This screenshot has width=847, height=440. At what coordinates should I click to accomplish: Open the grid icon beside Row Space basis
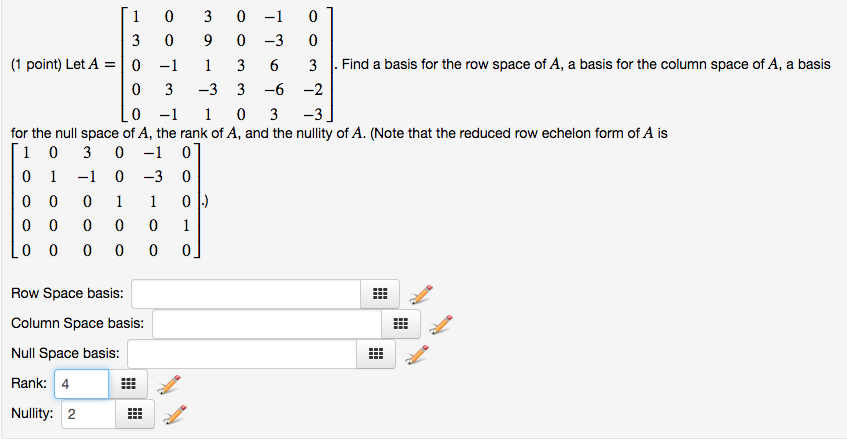pyautogui.click(x=378, y=294)
